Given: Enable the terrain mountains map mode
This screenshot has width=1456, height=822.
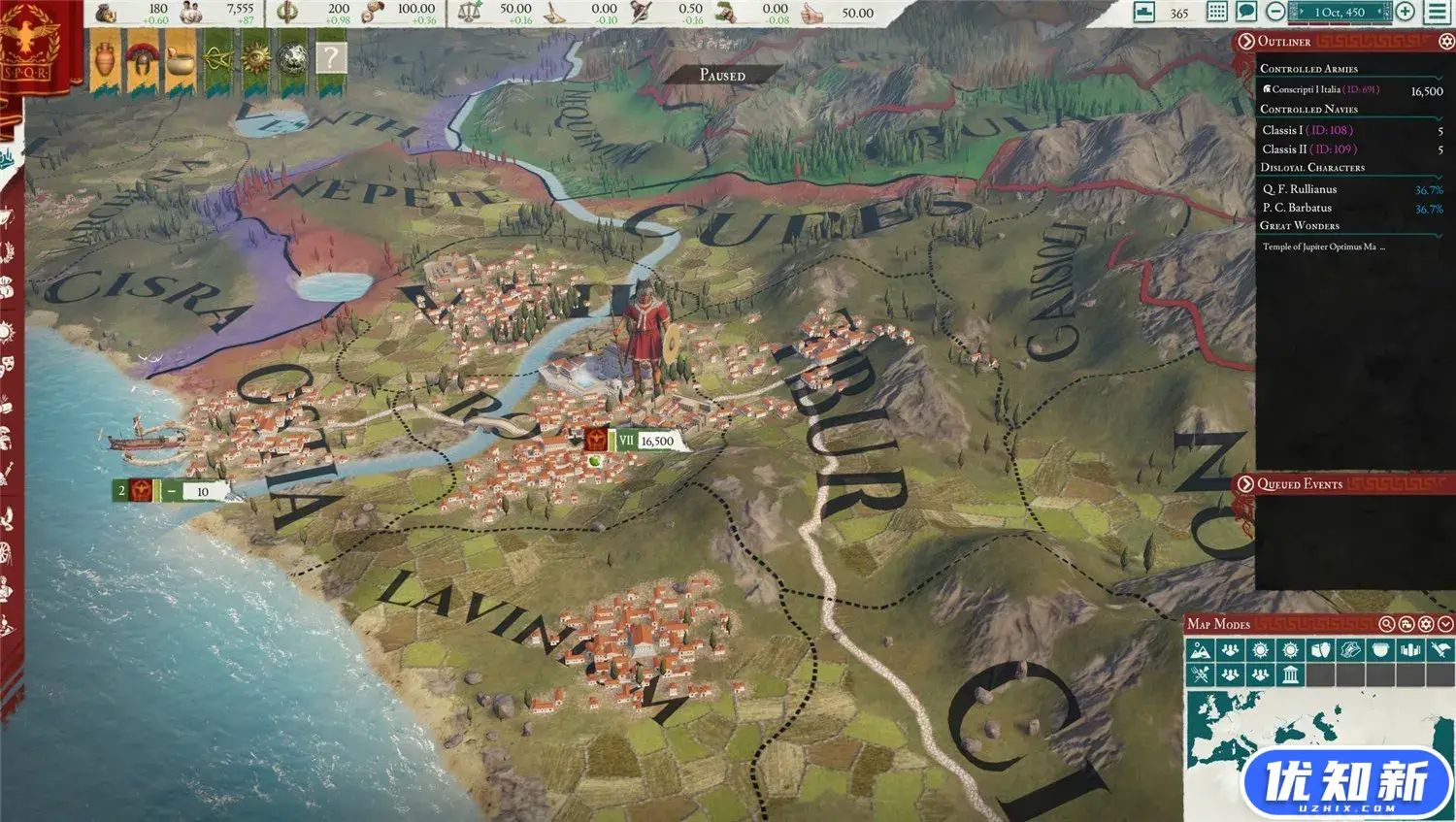Looking at the screenshot, I should pyautogui.click(x=1201, y=650).
